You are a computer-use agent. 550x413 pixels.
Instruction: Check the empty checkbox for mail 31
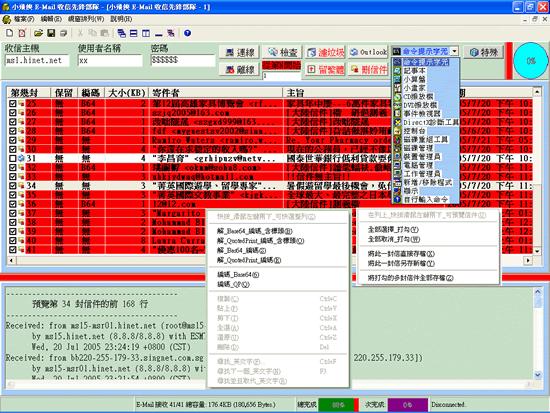tap(13, 158)
